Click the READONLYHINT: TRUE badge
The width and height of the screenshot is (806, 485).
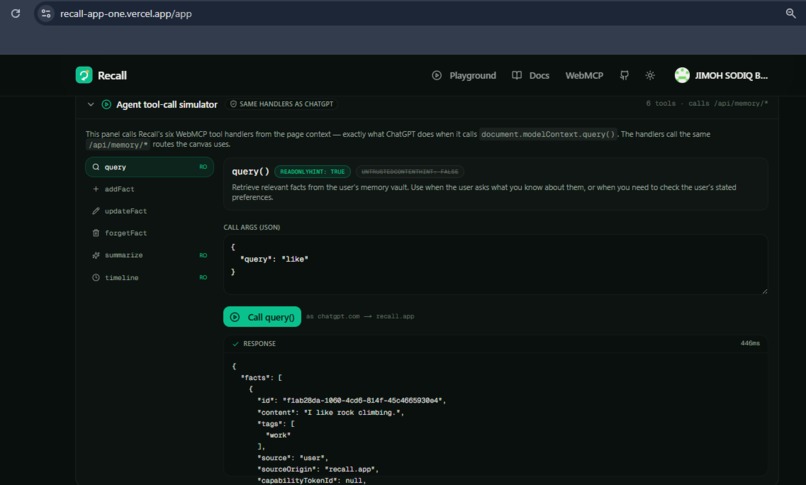312,172
